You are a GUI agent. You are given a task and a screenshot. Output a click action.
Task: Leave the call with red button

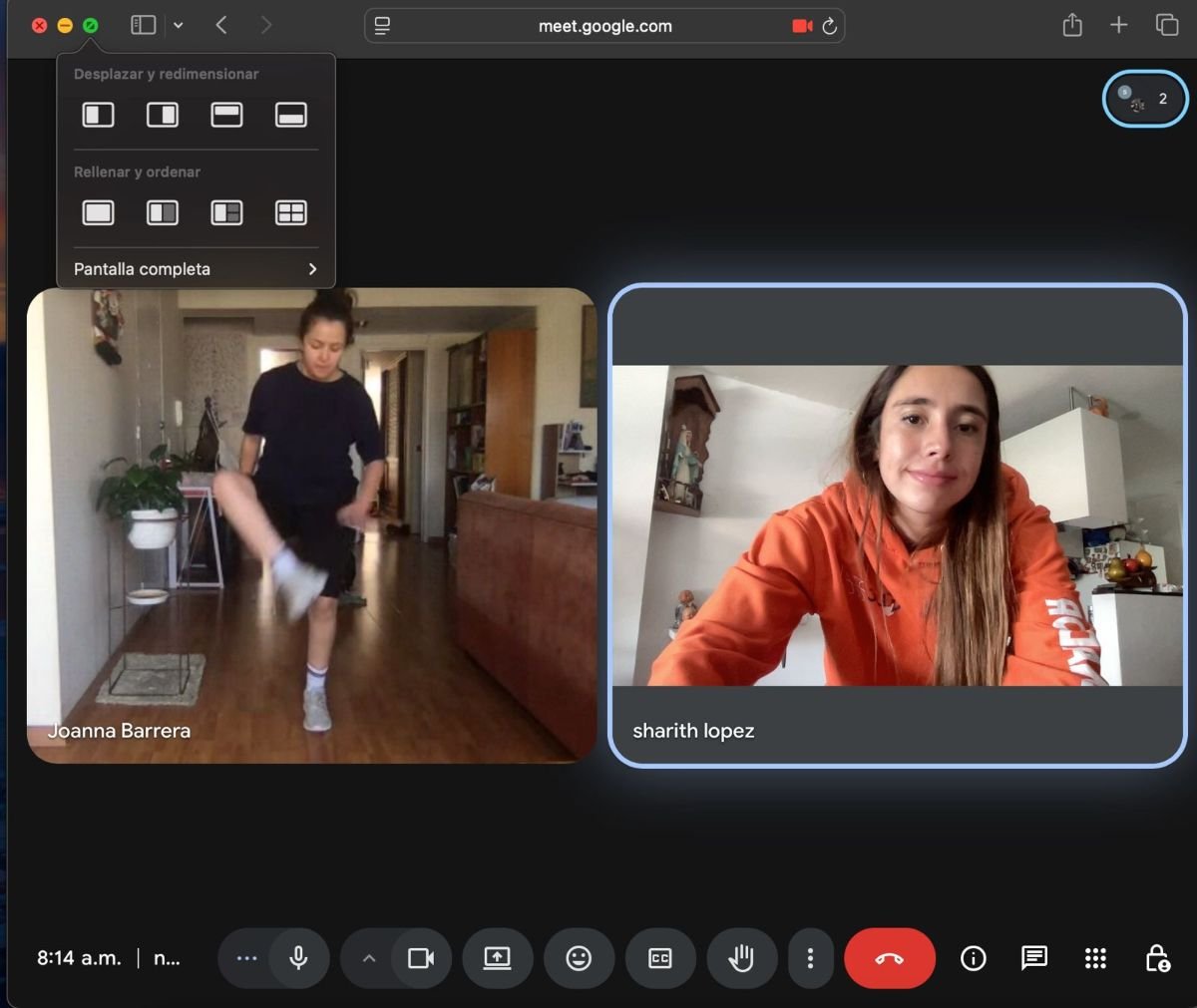[x=889, y=958]
